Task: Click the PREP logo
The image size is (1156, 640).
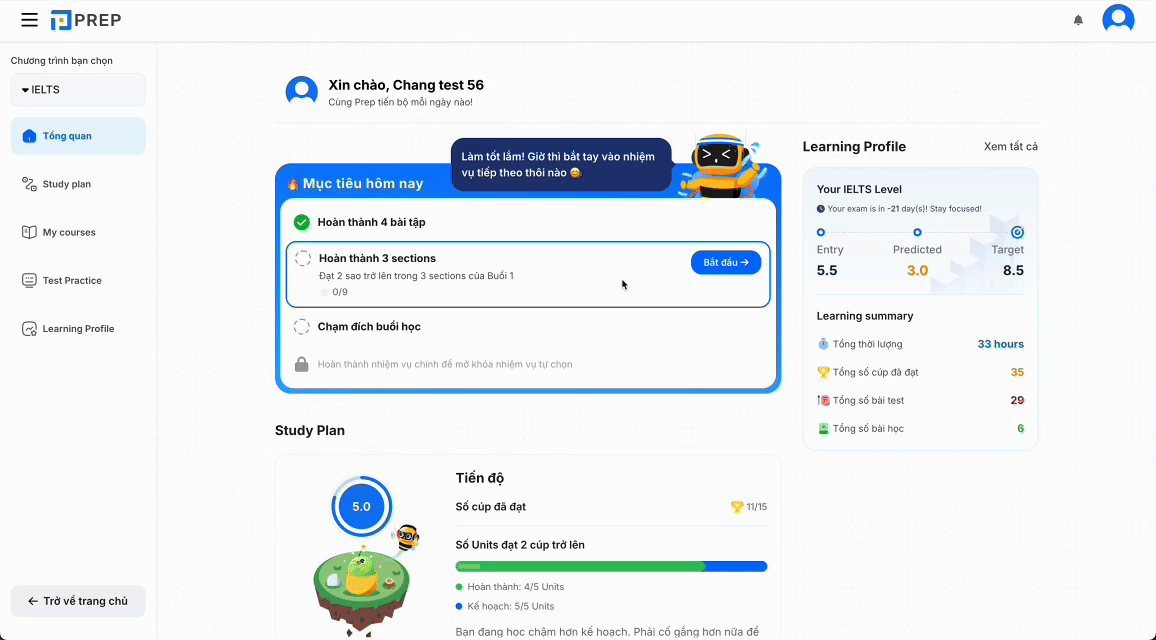Action: [x=86, y=20]
